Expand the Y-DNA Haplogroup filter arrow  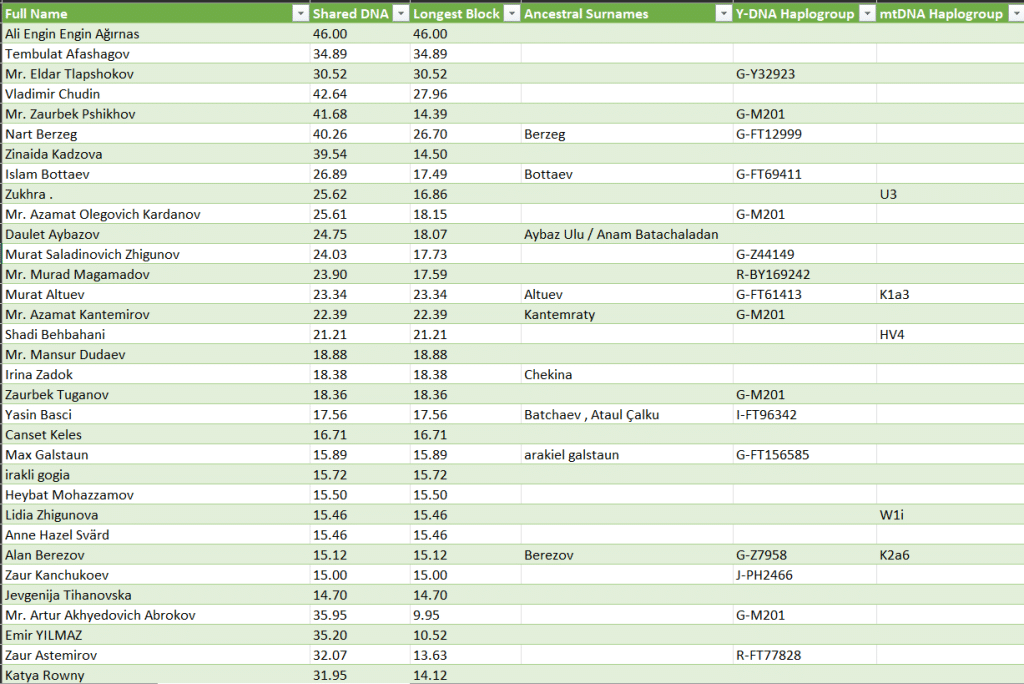point(866,14)
